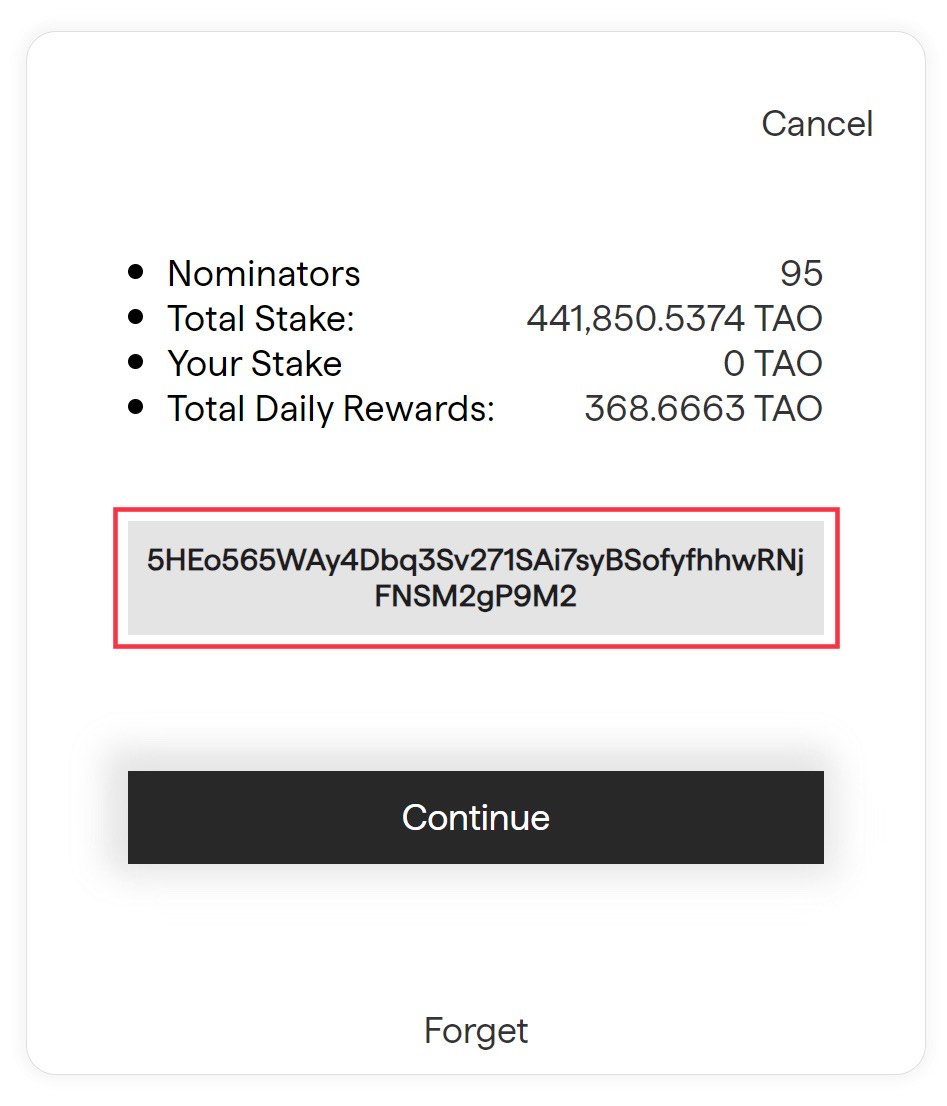
Task: Click the Cancel link
Action: 817,124
